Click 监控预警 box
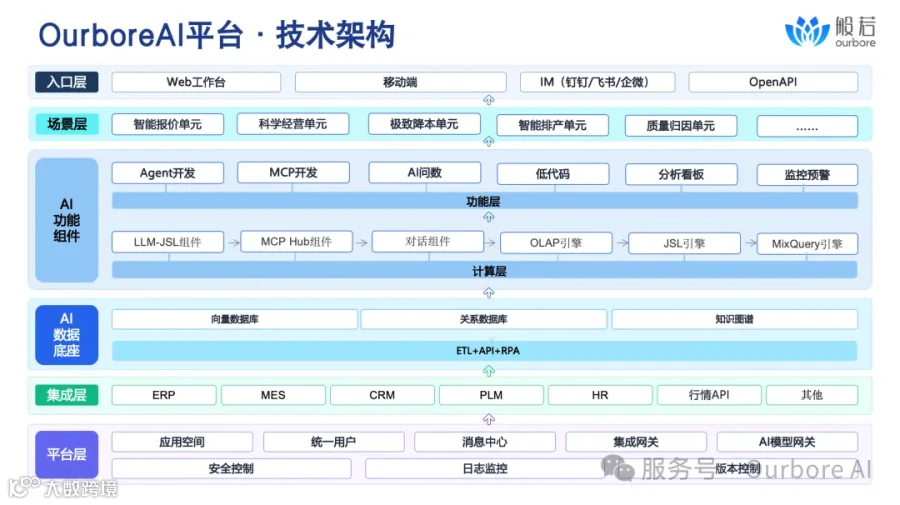 click(x=808, y=174)
